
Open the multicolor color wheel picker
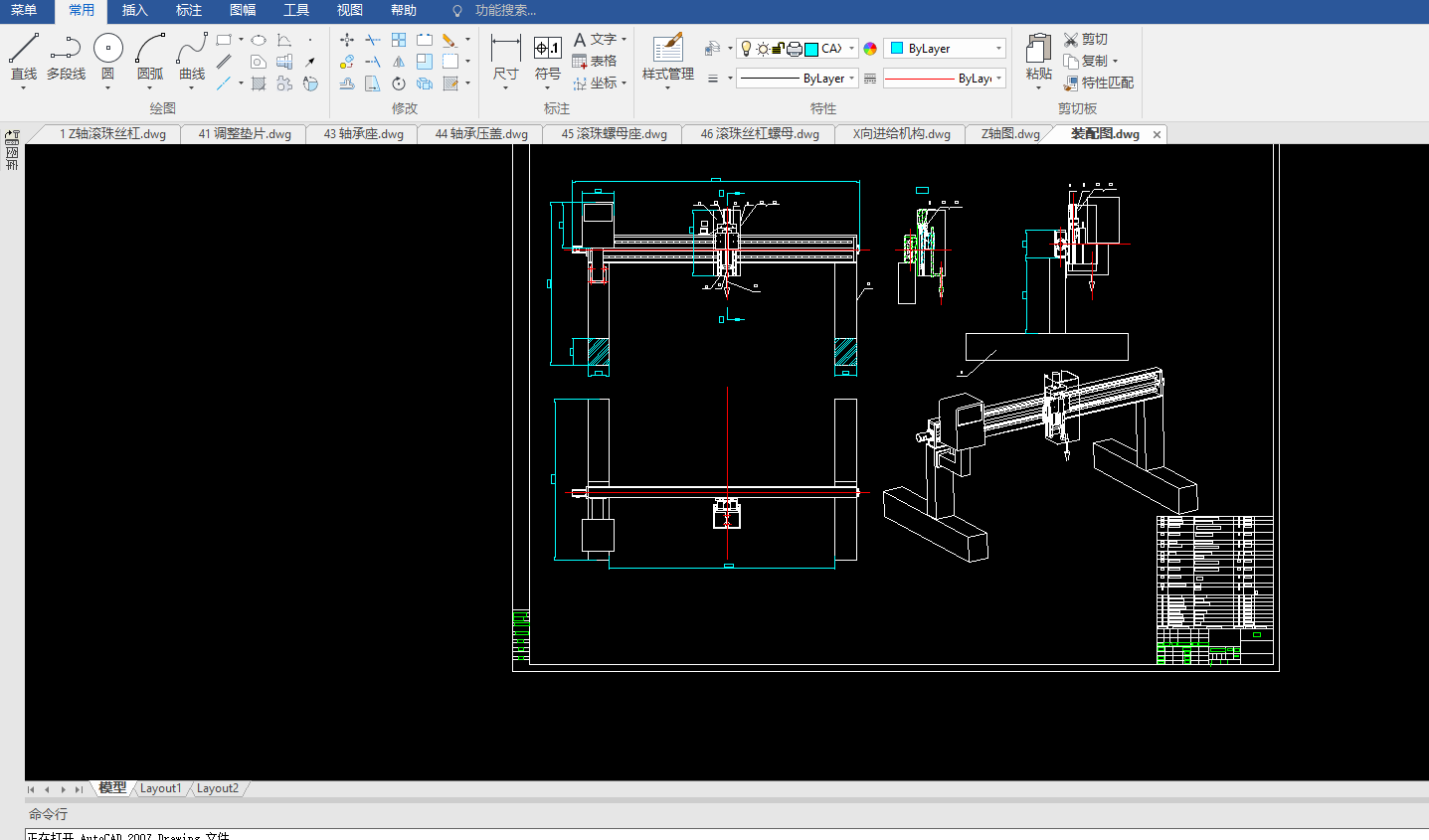[870, 49]
